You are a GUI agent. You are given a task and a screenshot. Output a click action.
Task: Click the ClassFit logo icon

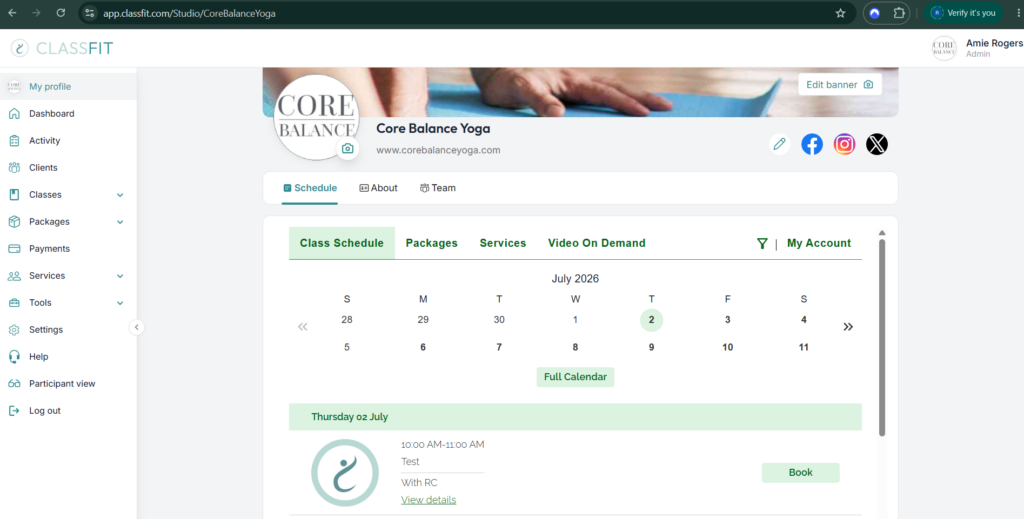20,48
